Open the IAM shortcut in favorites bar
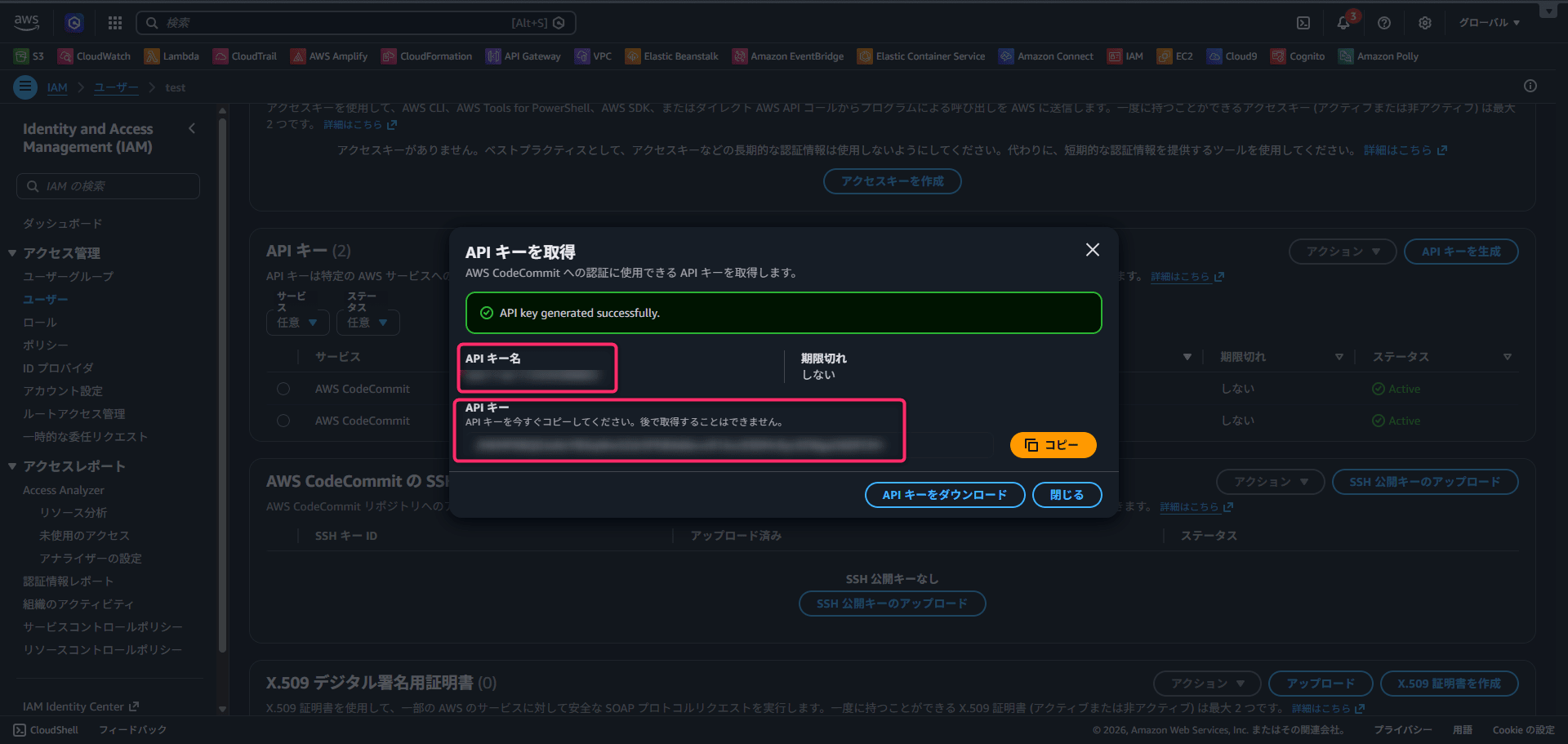The image size is (1568, 744). (1125, 56)
